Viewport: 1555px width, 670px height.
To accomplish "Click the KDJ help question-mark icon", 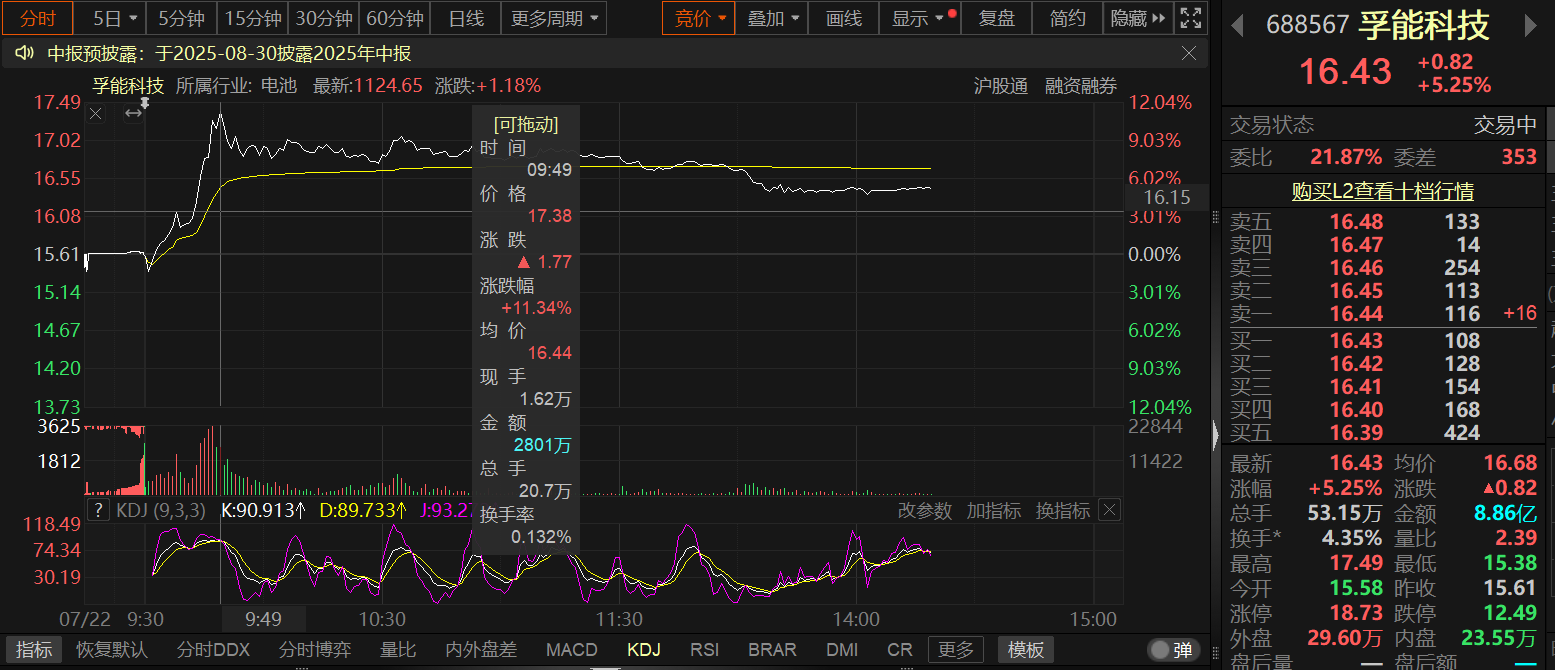I will coord(98,511).
